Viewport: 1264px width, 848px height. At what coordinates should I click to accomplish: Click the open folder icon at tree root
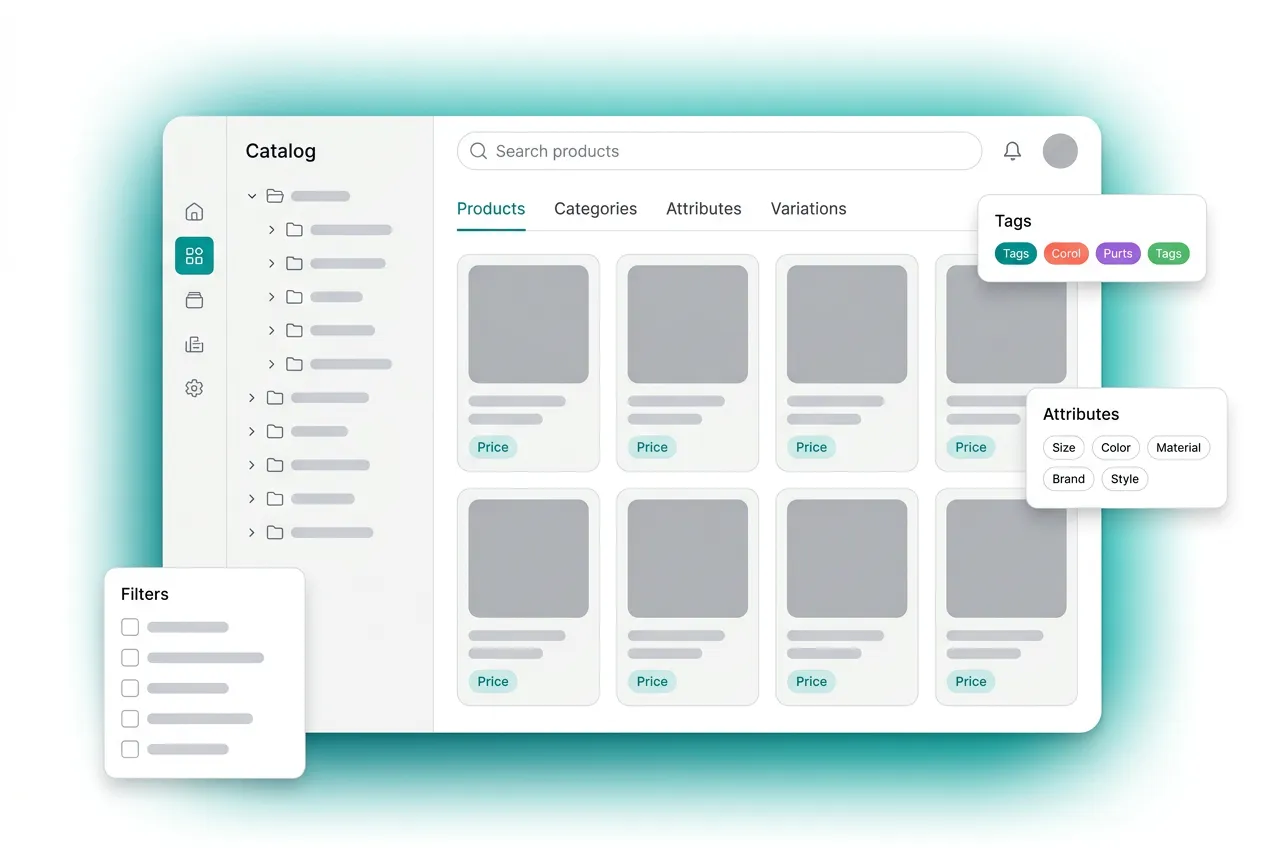[275, 196]
